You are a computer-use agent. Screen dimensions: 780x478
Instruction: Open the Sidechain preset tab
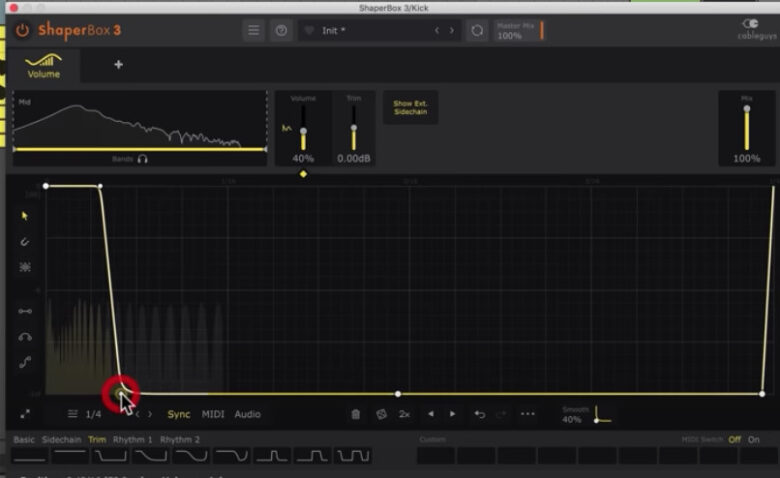(61, 440)
